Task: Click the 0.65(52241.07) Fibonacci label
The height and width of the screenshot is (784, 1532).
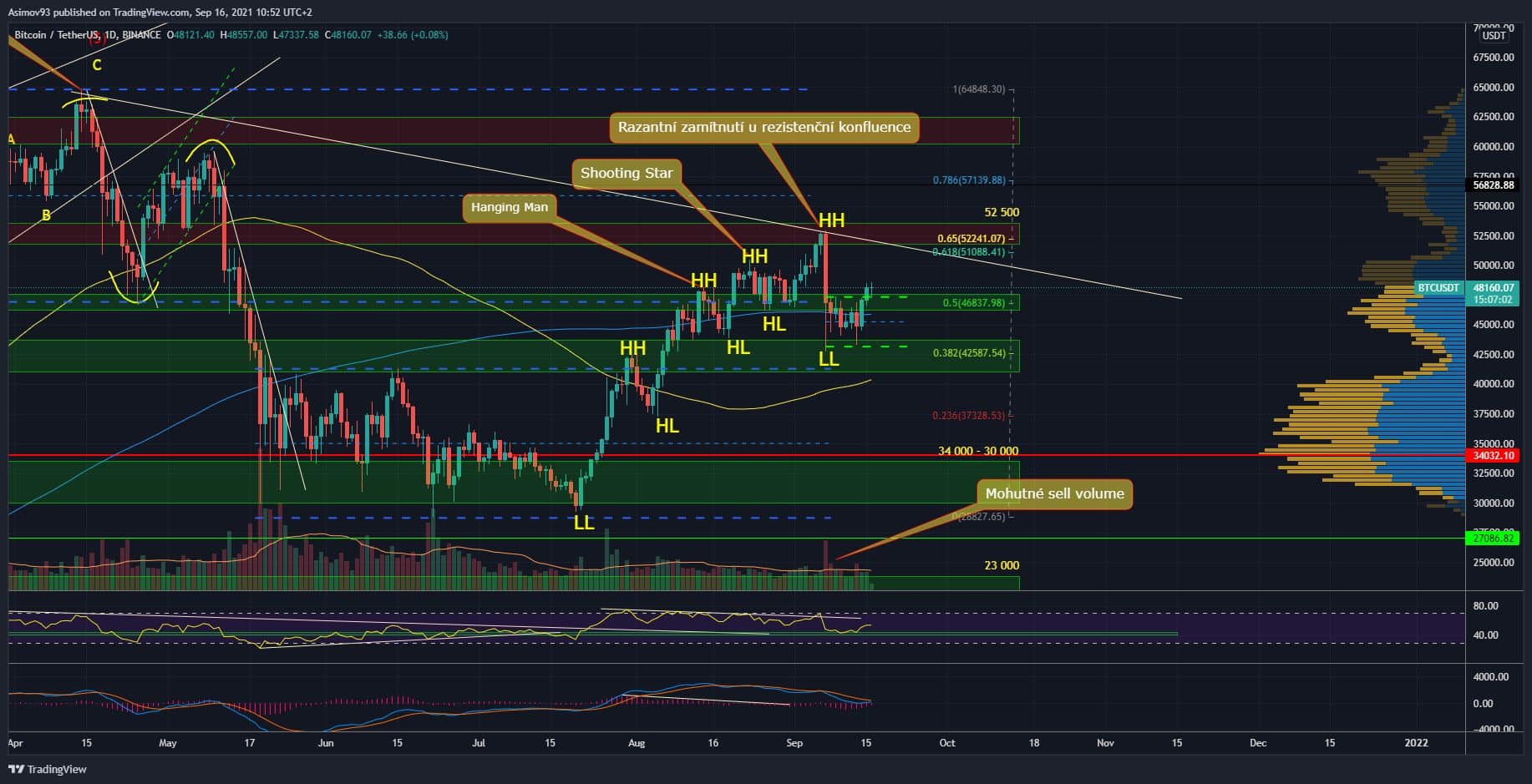Action: tap(971, 239)
